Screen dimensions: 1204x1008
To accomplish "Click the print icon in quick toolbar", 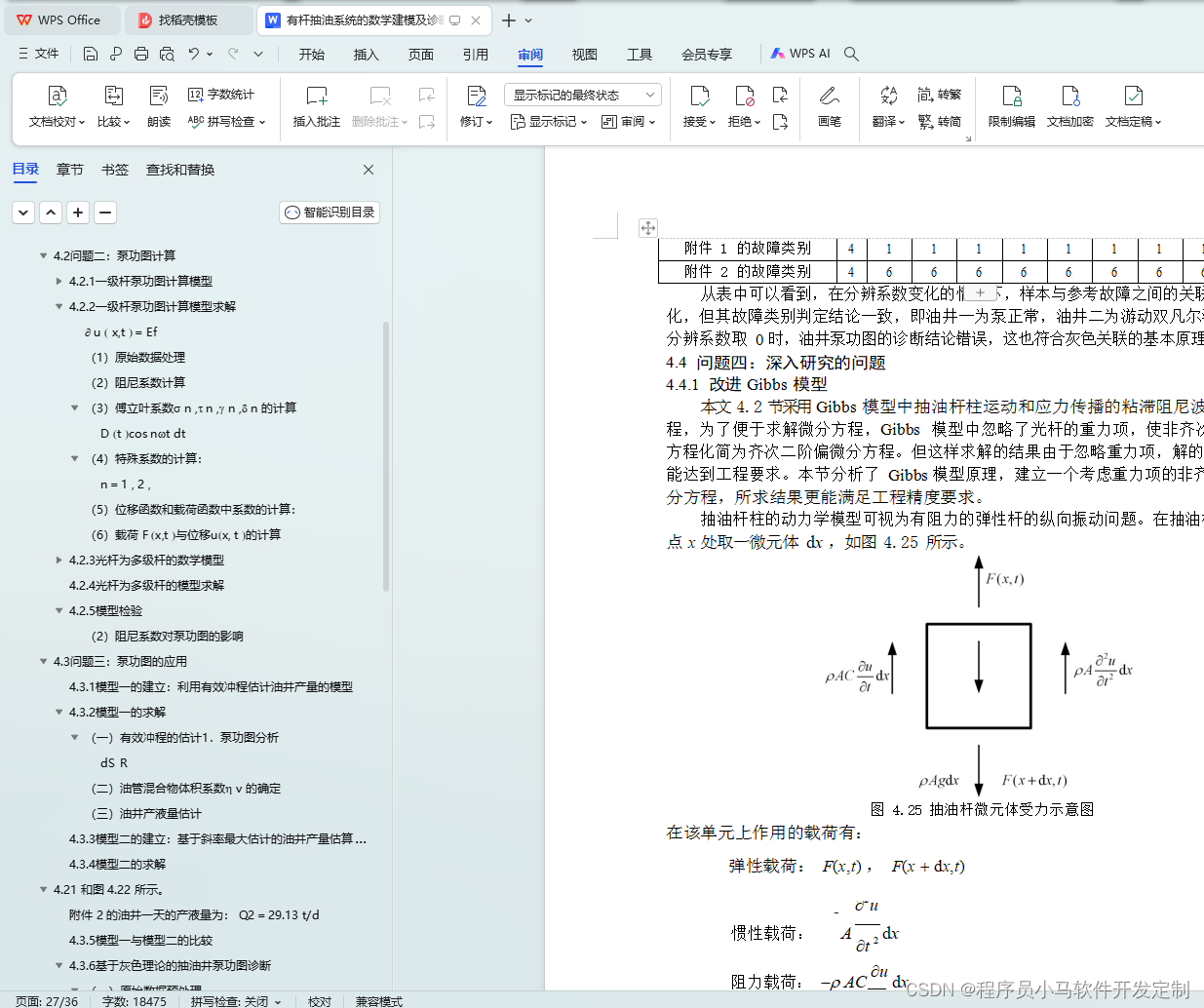I will click(x=141, y=54).
